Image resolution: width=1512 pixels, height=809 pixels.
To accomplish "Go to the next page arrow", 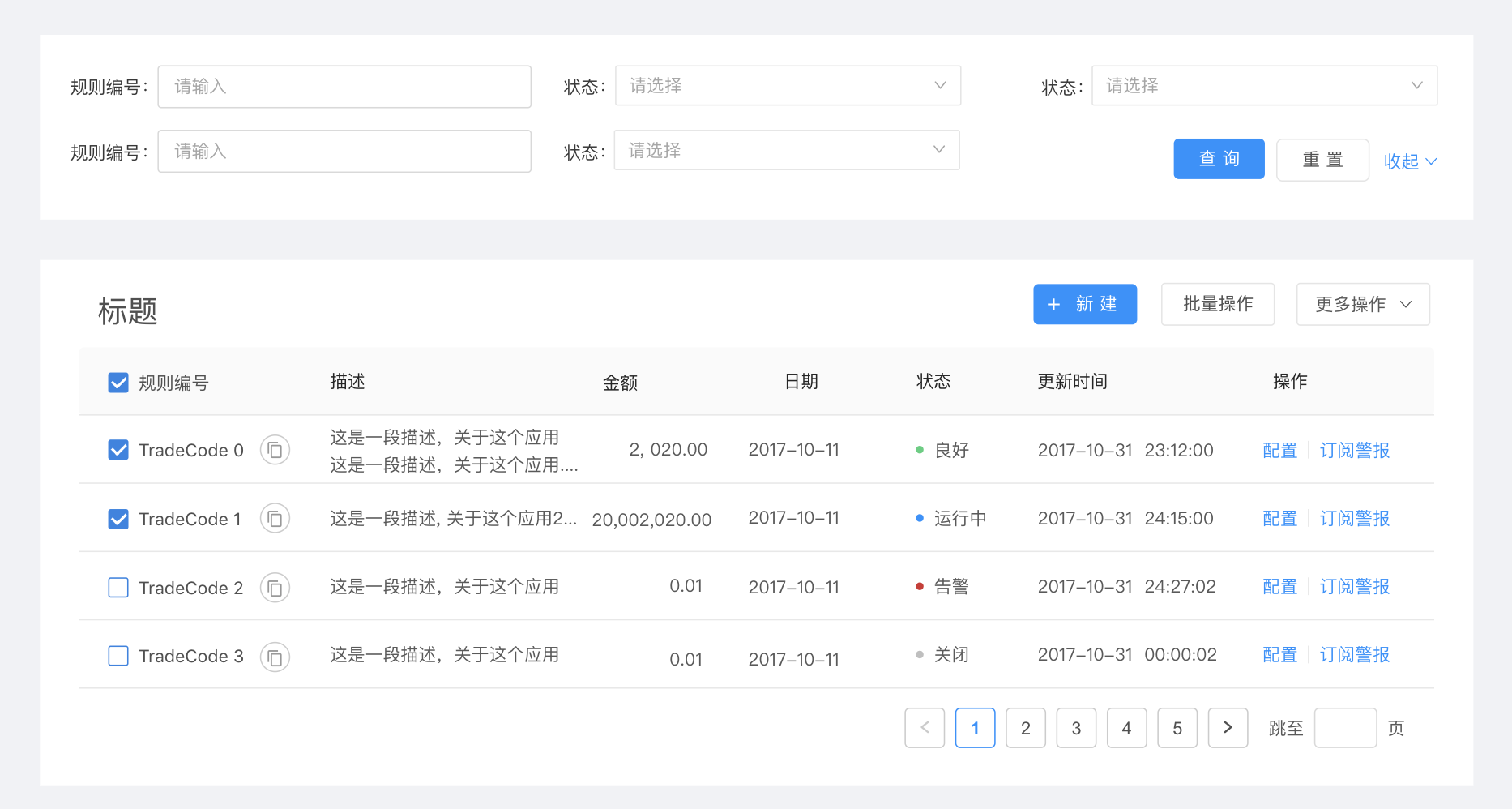I will pyautogui.click(x=1228, y=727).
